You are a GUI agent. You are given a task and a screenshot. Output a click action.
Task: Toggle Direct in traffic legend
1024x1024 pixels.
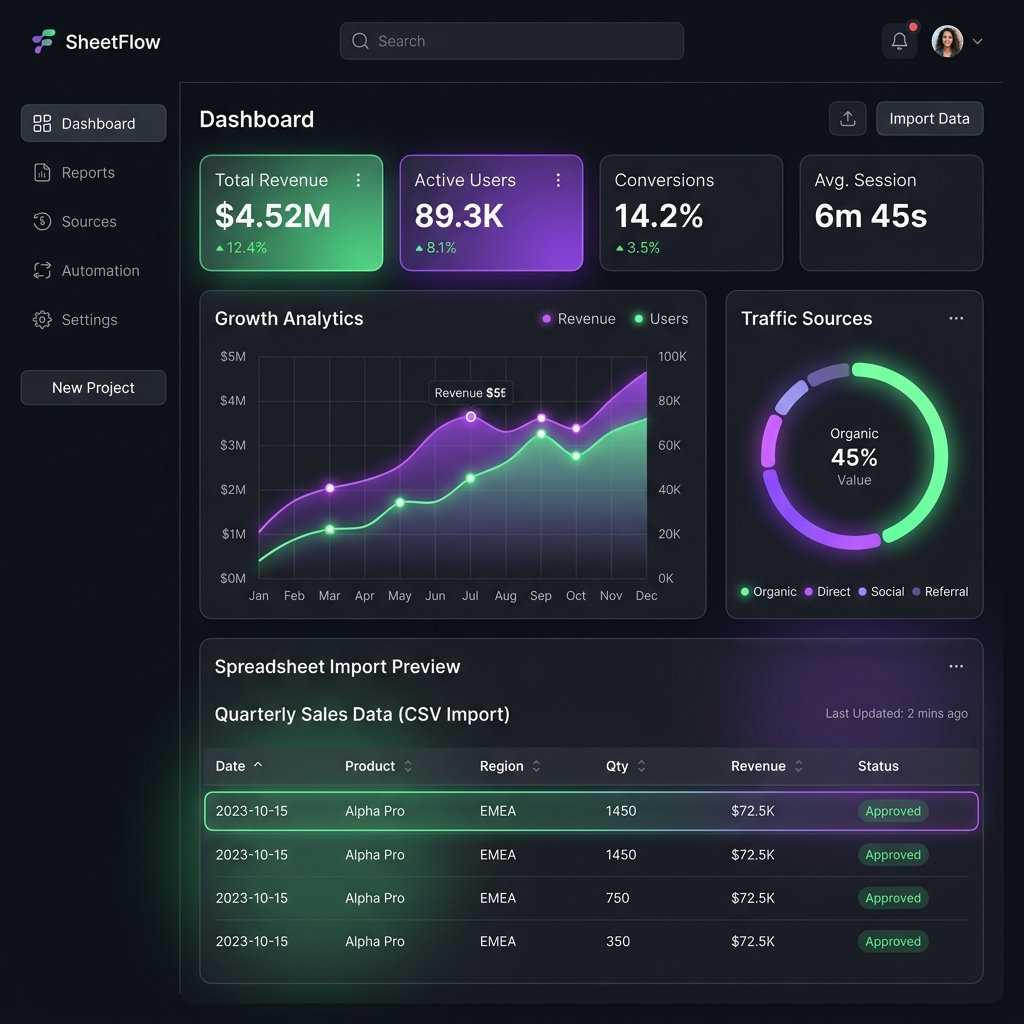pyautogui.click(x=827, y=592)
